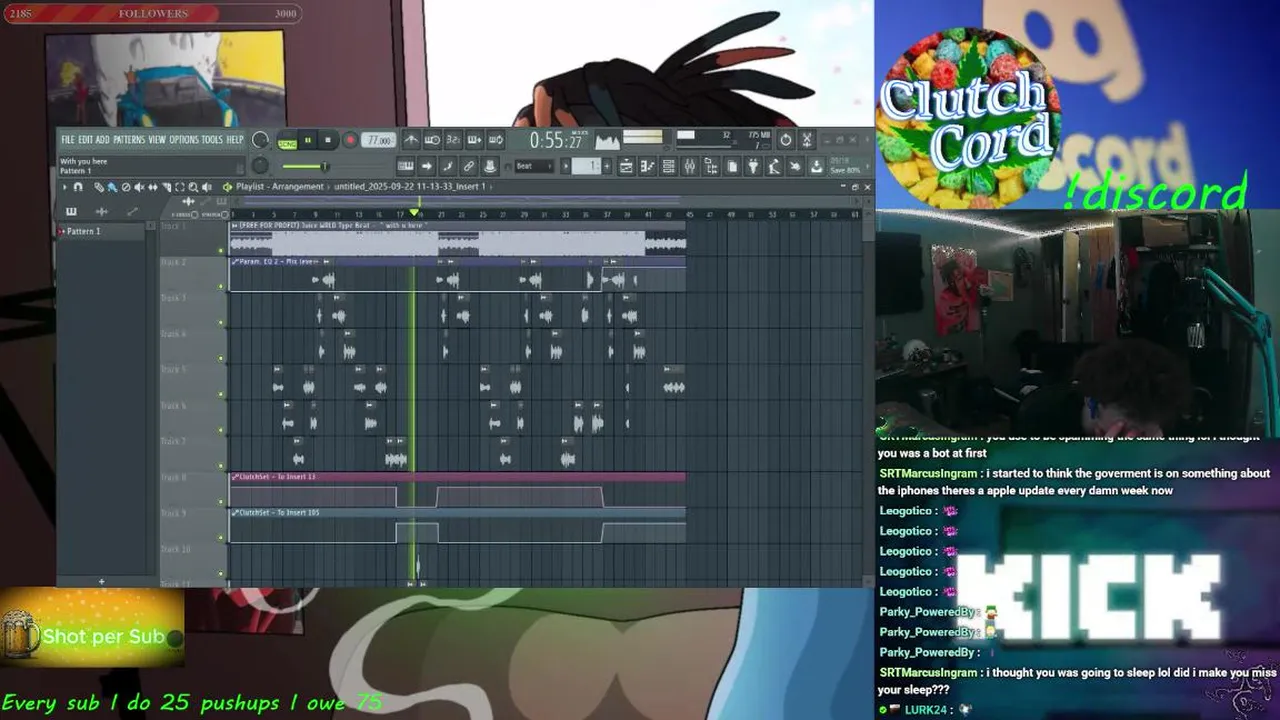Pause playback in FL Studio
This screenshot has width=1280, height=720.
[x=308, y=140]
